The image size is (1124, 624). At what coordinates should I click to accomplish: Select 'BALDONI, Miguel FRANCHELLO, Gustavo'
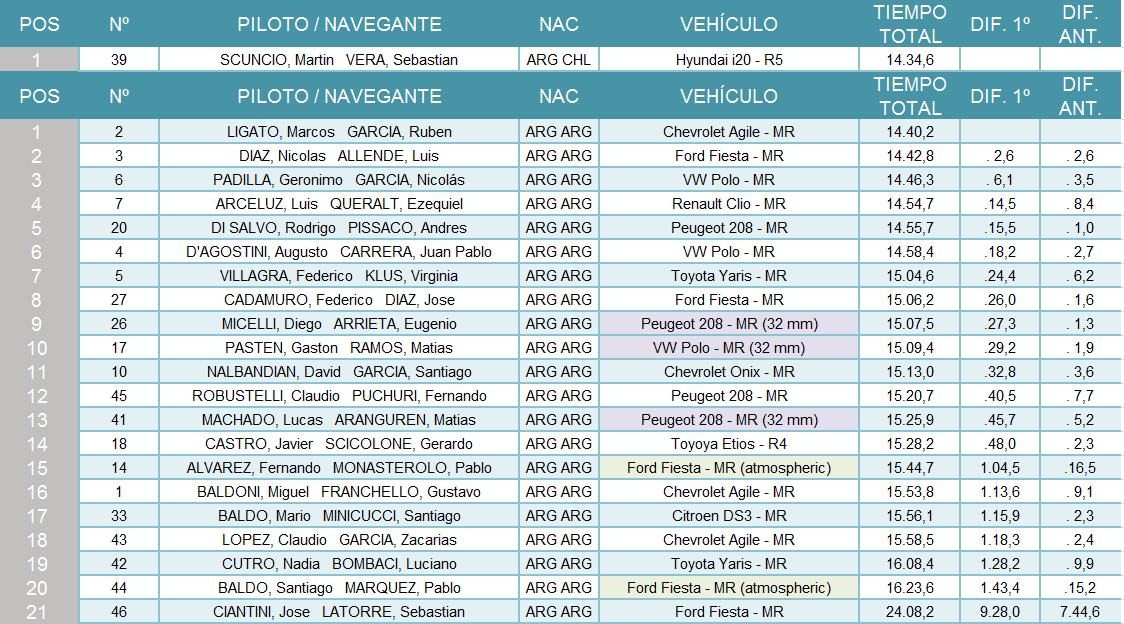338,492
